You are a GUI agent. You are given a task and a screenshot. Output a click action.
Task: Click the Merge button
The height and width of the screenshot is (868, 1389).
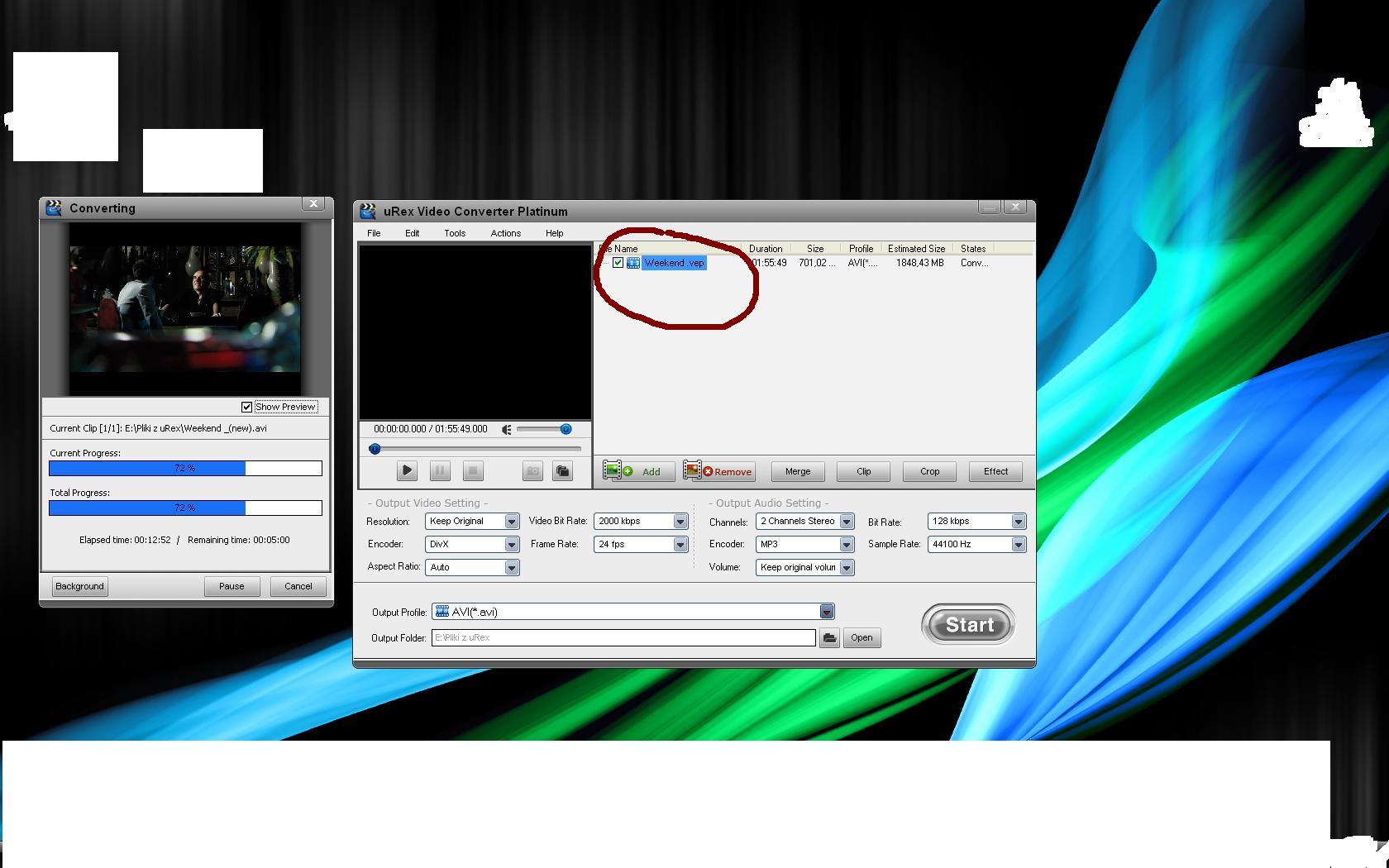[798, 471]
